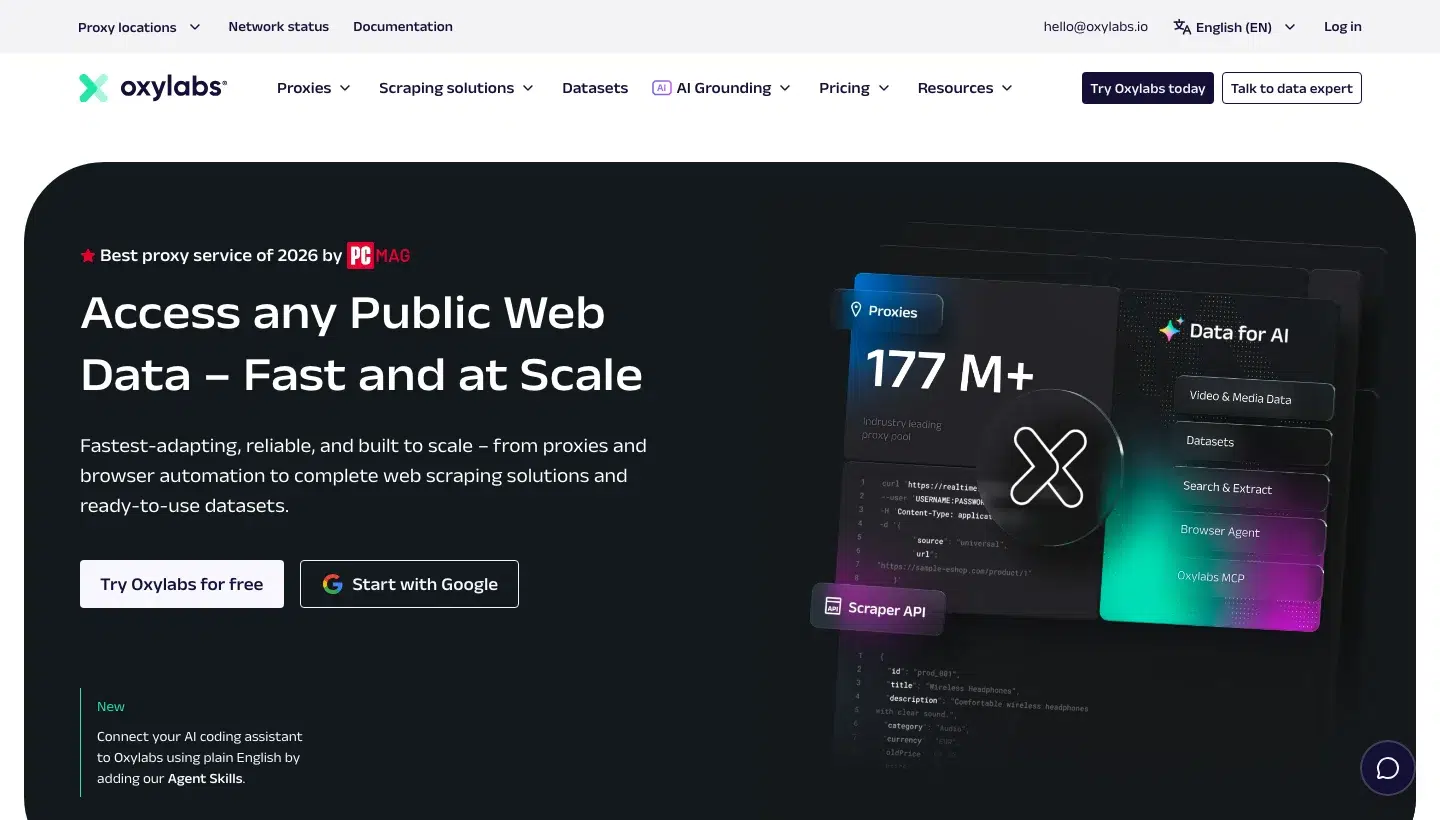Click the sparkle icon beside Data for AI
This screenshot has width=1440, height=820.
tap(1171, 330)
